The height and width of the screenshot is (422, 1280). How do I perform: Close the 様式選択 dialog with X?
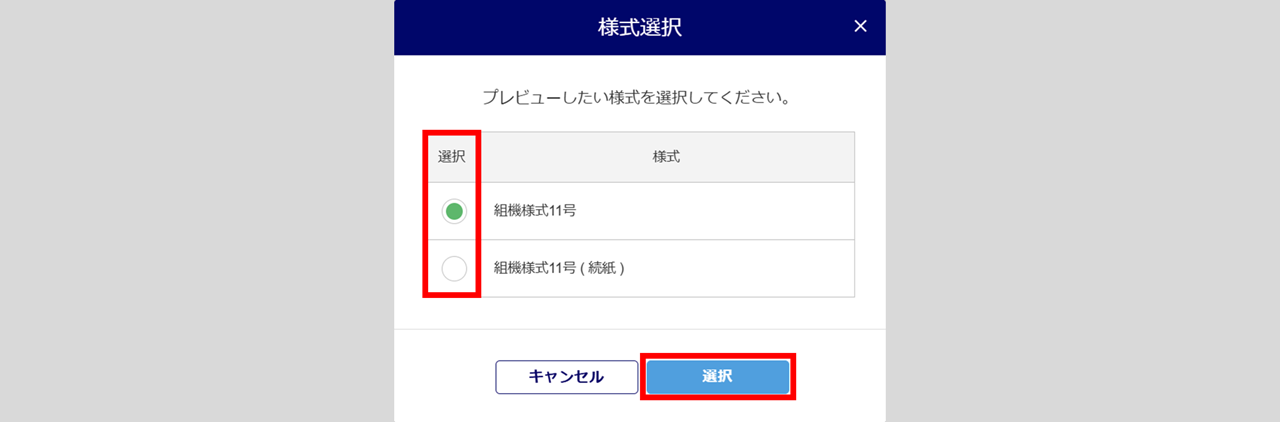[x=860, y=27]
